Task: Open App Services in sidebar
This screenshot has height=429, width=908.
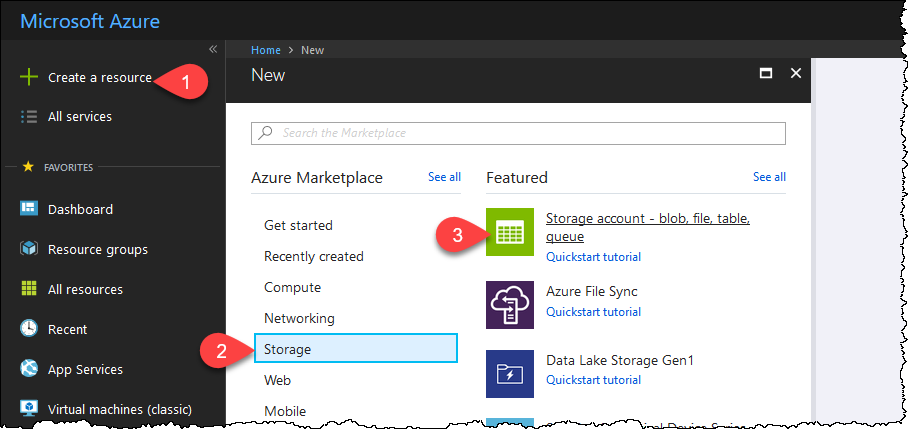Action: coord(85,369)
